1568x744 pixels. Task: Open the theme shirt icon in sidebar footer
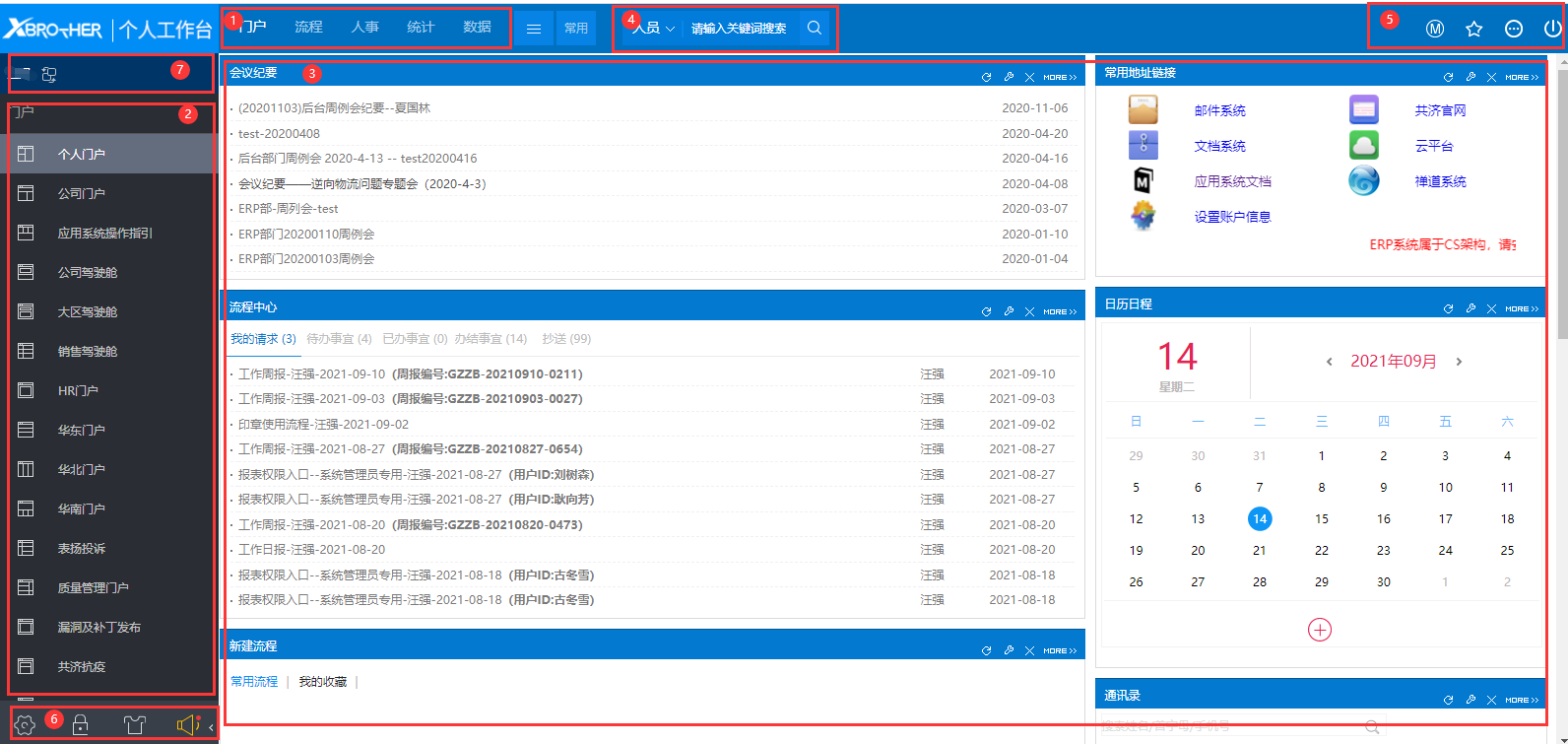tap(135, 725)
